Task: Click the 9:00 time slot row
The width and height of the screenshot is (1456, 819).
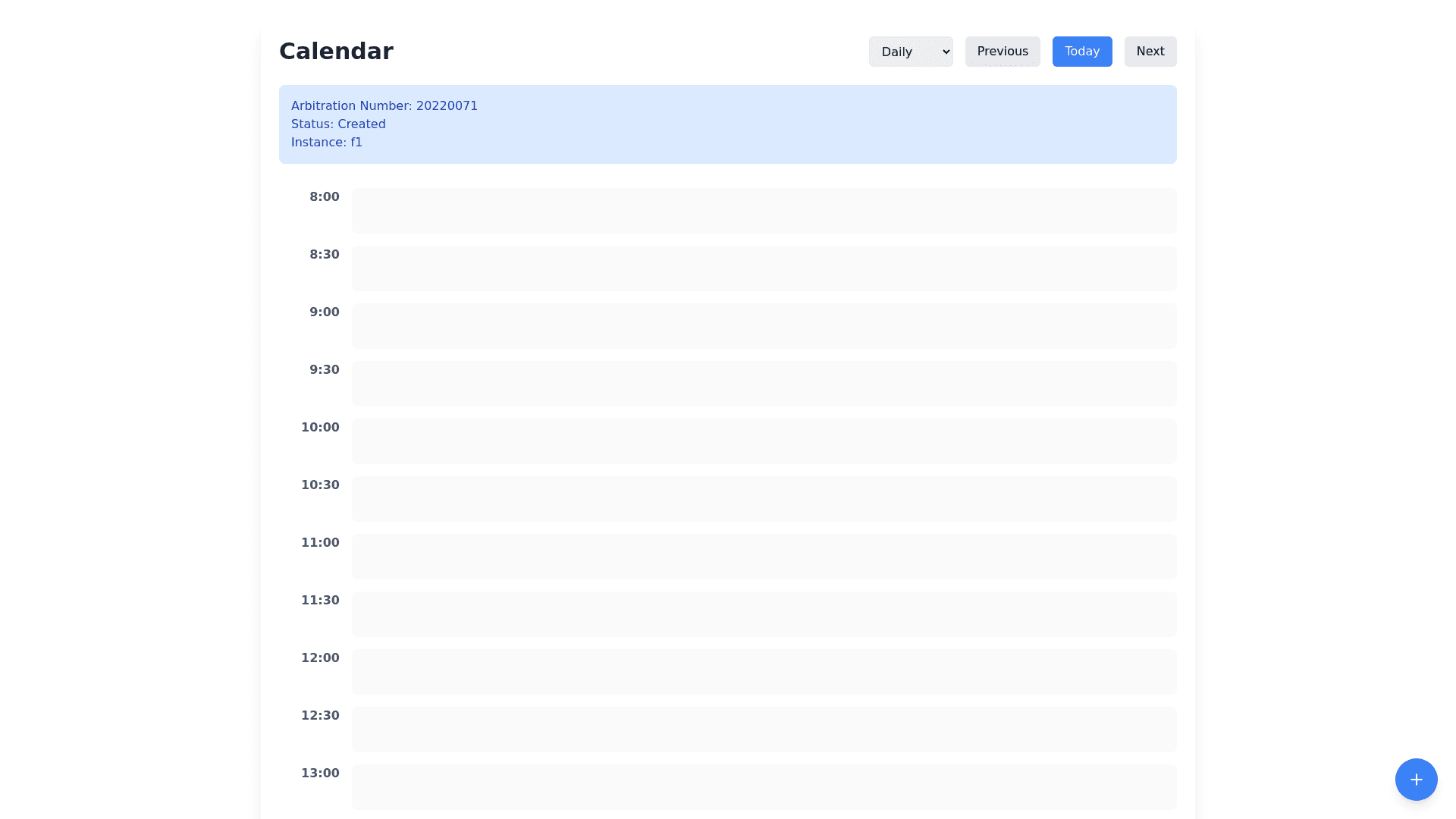Action: coord(764,326)
